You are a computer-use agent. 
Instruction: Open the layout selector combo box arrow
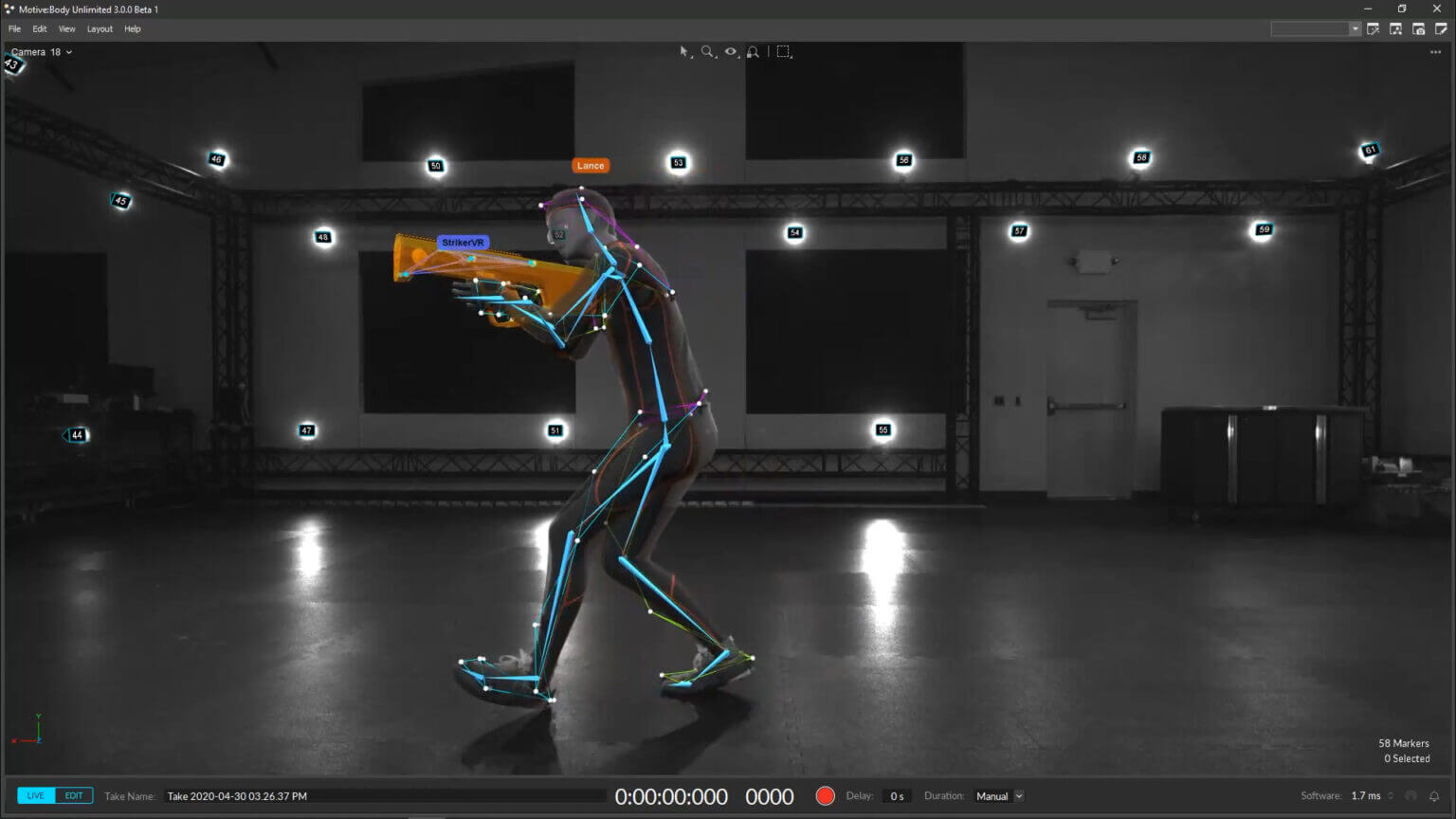[x=1355, y=29]
